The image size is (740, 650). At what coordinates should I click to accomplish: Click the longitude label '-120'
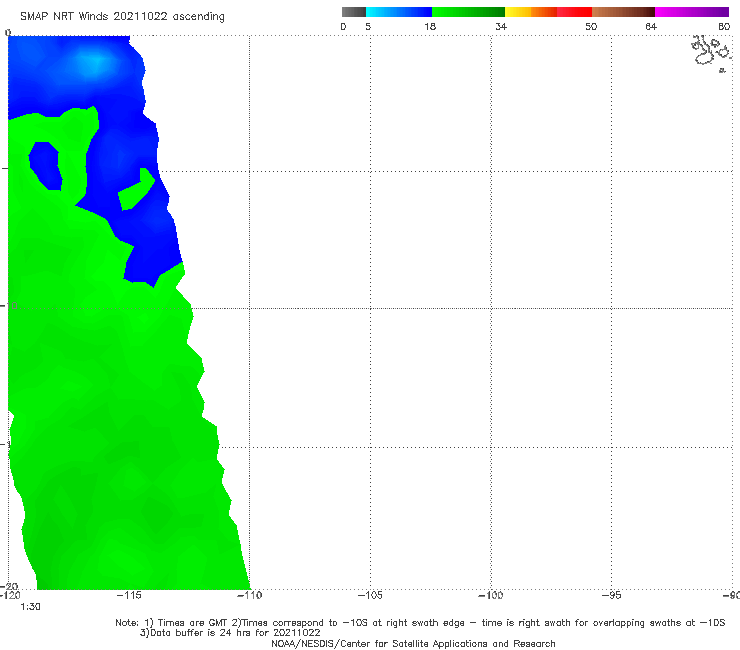10,595
